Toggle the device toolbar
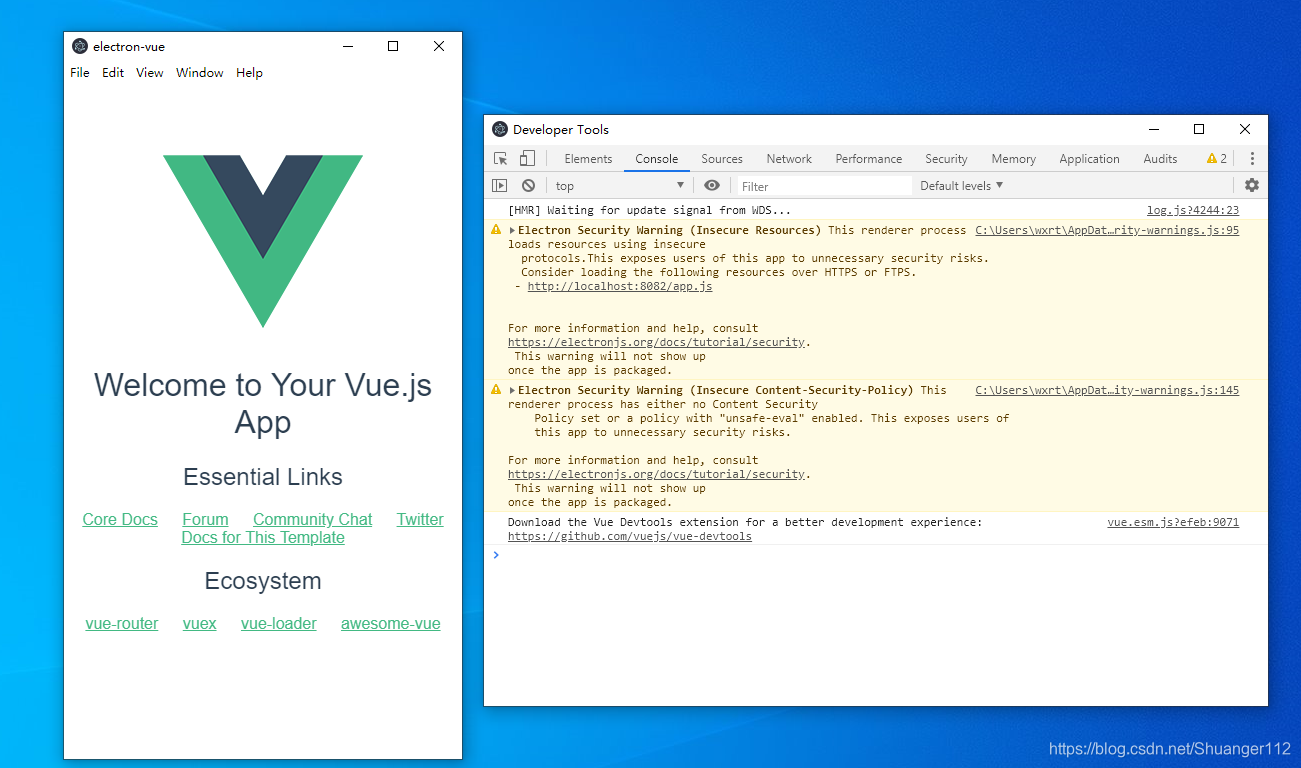This screenshot has width=1301, height=768. (527, 158)
